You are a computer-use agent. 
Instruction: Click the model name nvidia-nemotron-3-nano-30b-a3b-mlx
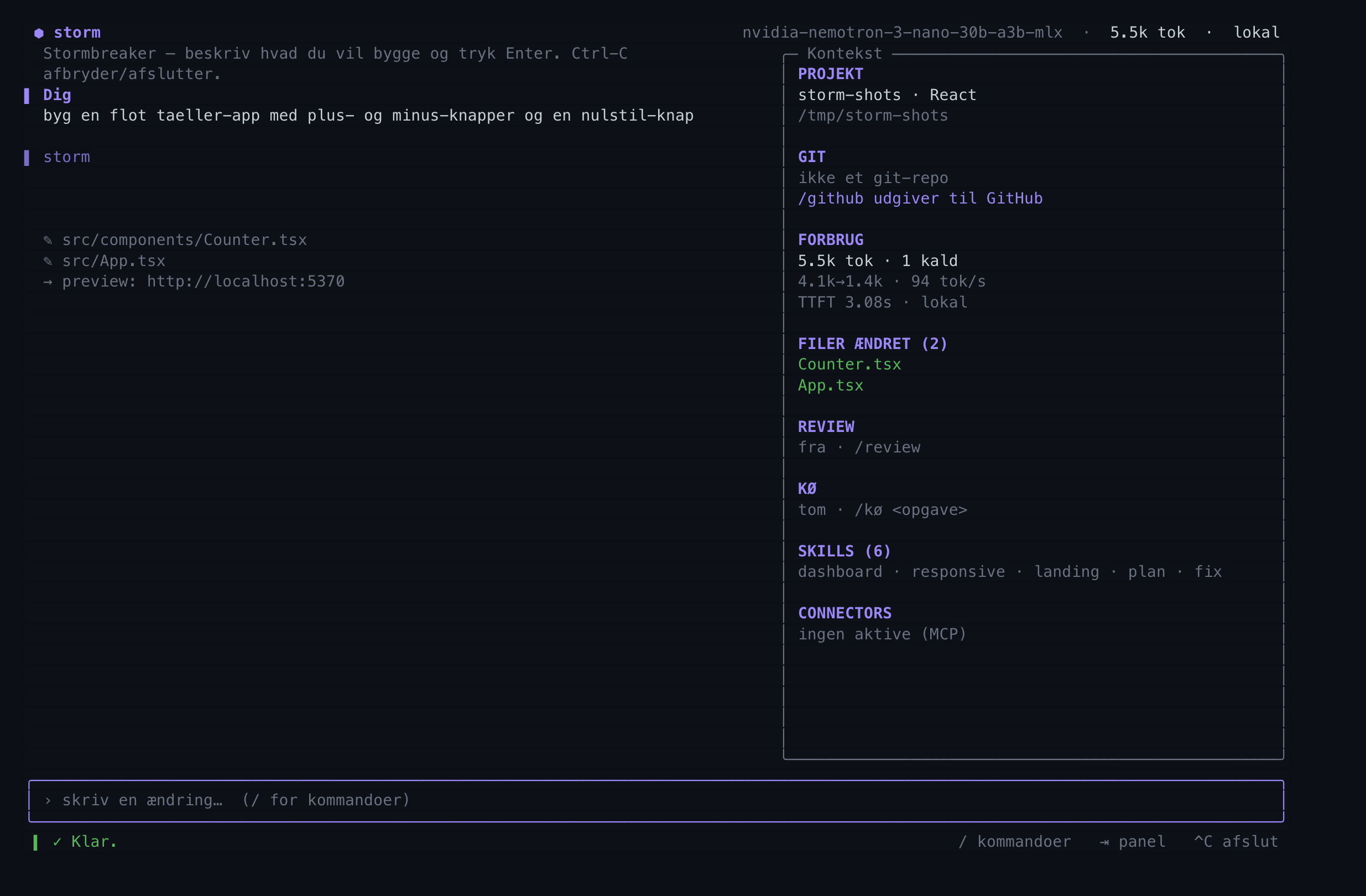click(902, 33)
